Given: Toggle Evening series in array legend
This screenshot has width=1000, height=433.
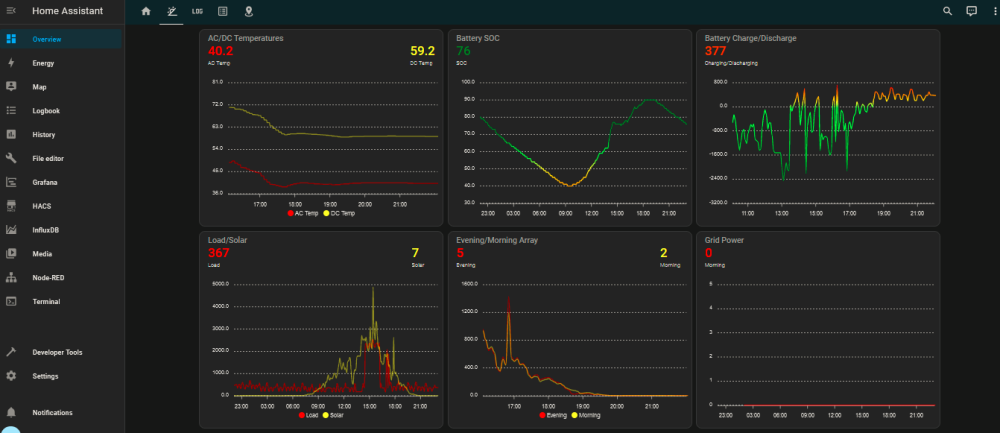Looking at the screenshot, I should (552, 415).
